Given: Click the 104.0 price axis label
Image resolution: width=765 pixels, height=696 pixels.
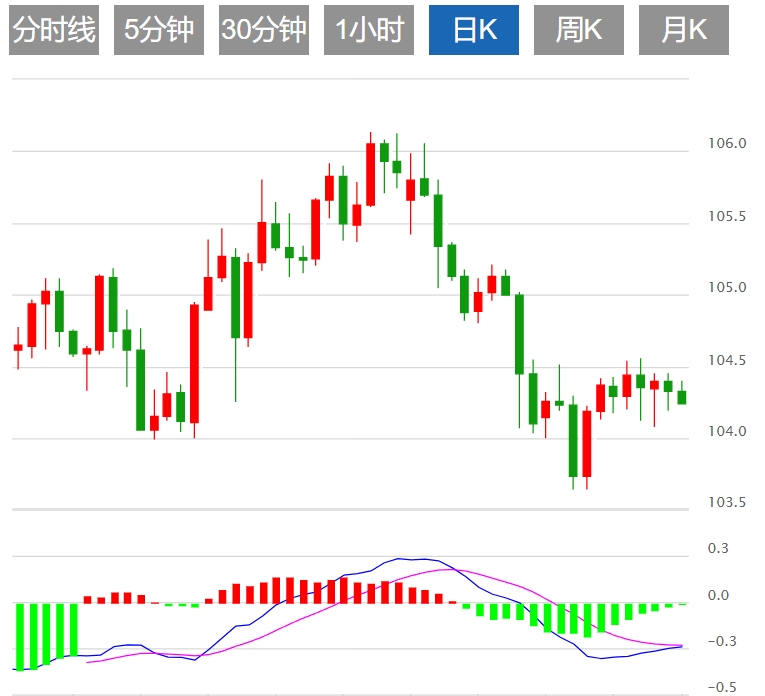Looking at the screenshot, I should coord(727,432).
